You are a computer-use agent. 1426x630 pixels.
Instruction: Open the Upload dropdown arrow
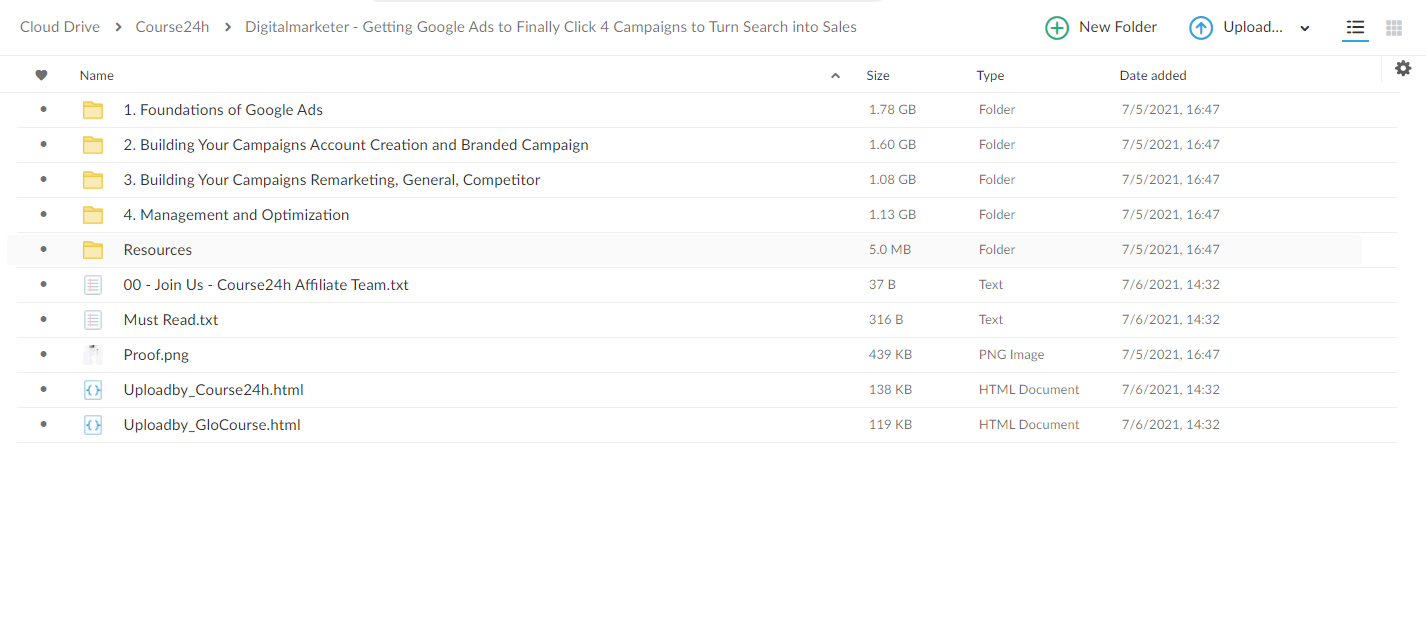pos(1305,29)
